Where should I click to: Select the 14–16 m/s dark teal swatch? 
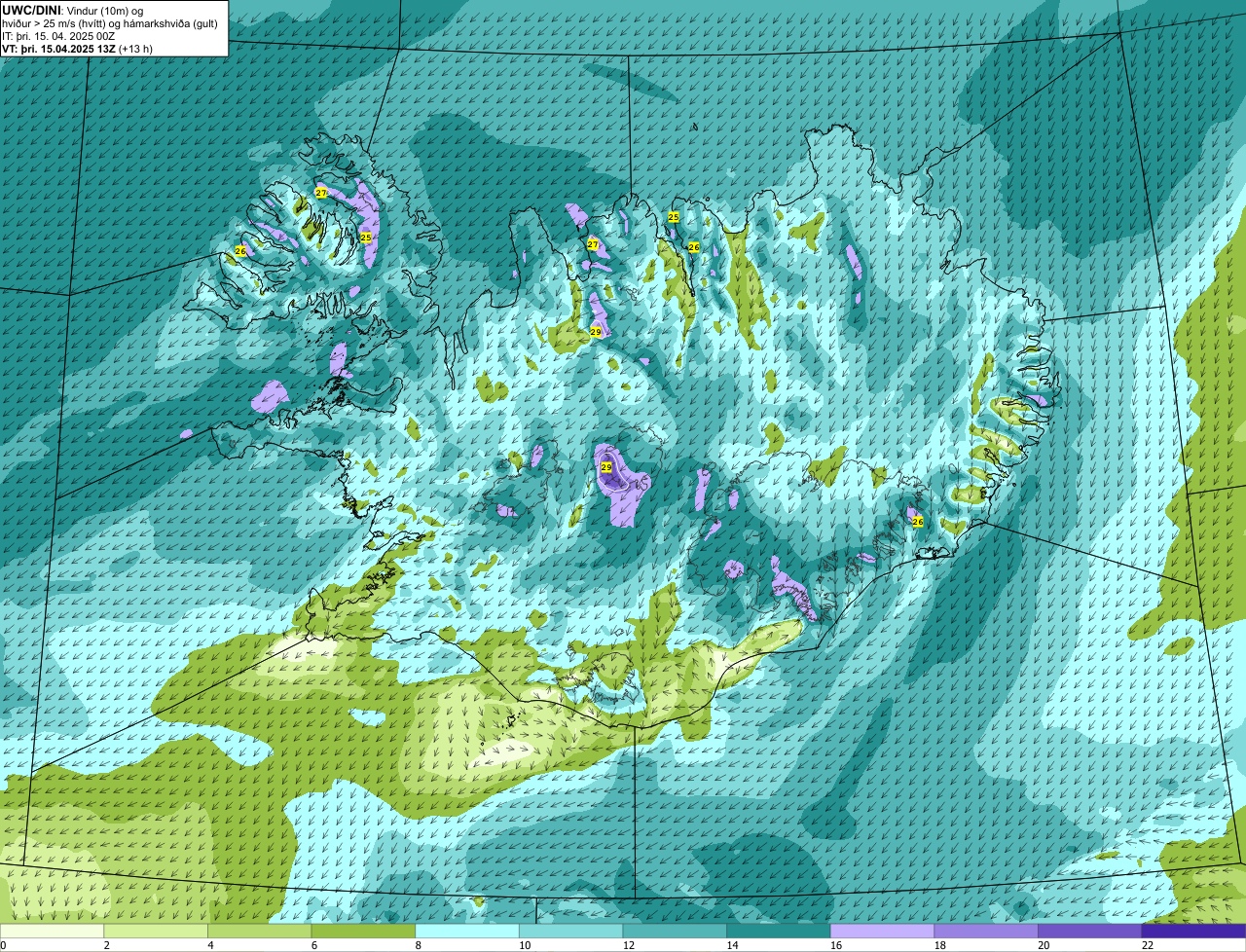[779, 932]
